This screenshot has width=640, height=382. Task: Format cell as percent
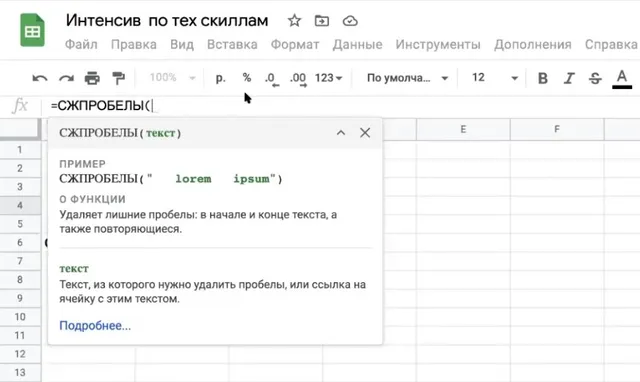(x=247, y=78)
